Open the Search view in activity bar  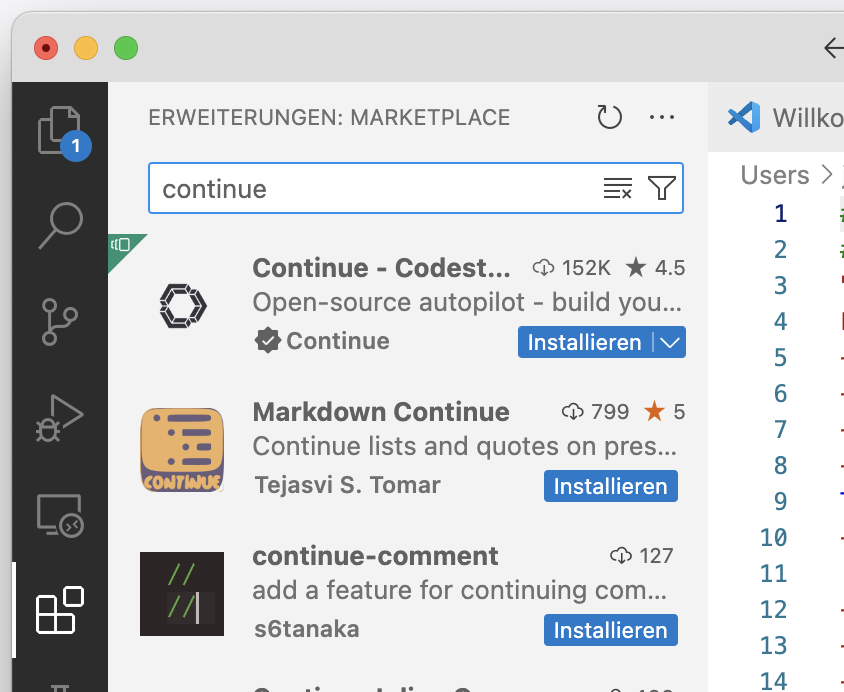click(x=60, y=225)
